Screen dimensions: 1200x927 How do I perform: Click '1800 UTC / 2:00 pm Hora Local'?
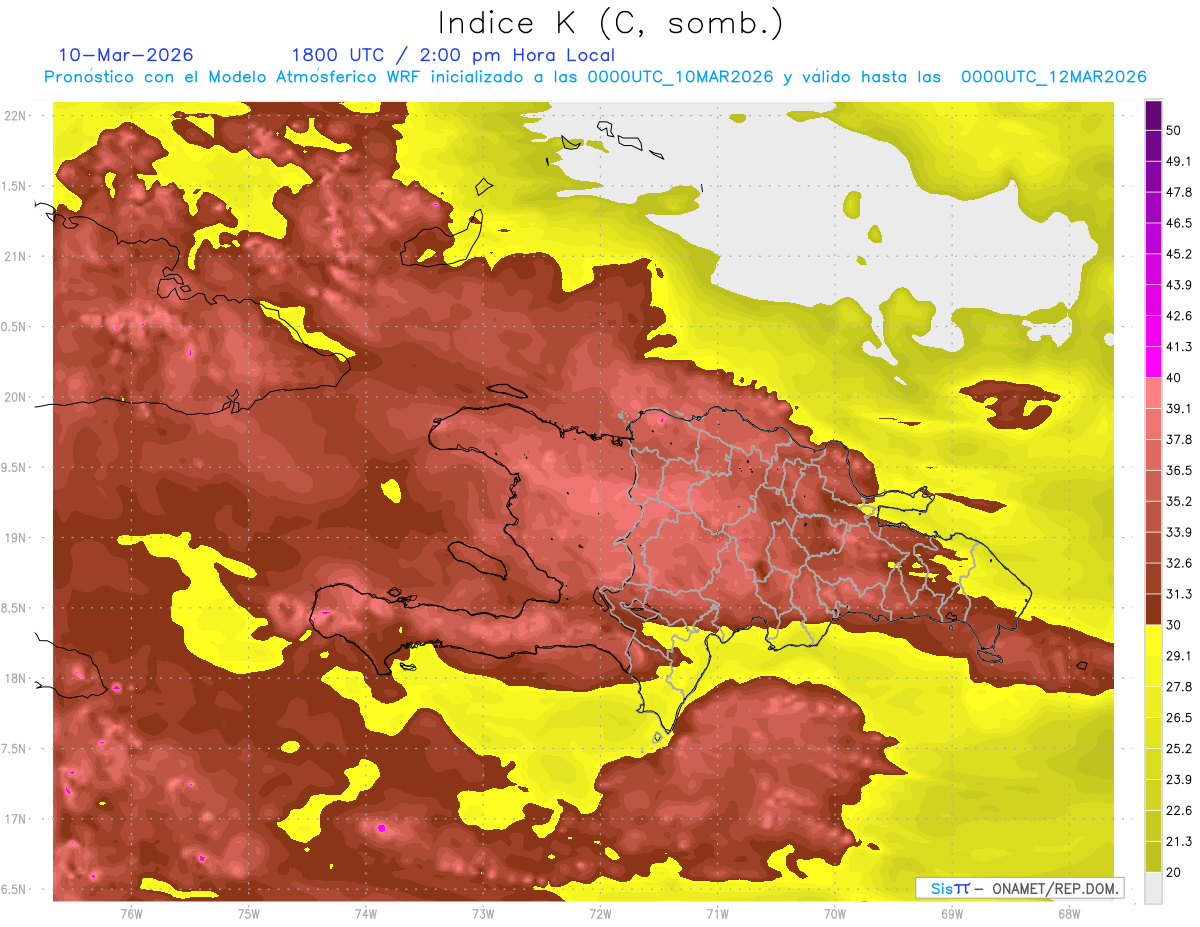(453, 55)
